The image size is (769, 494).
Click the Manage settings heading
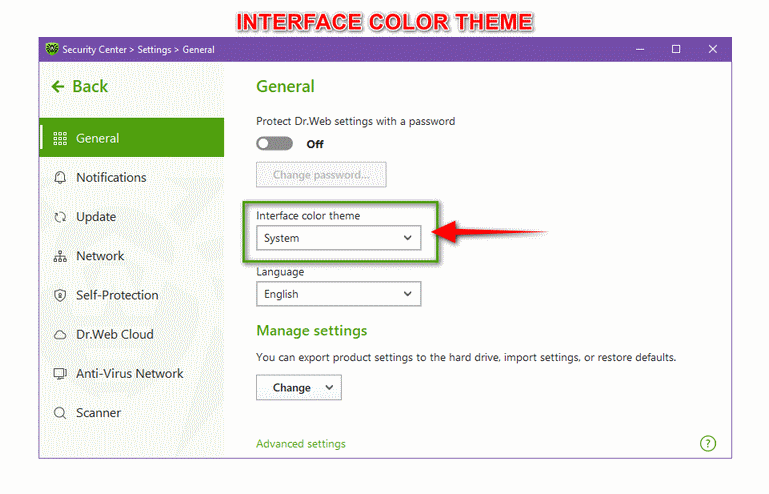[312, 331]
